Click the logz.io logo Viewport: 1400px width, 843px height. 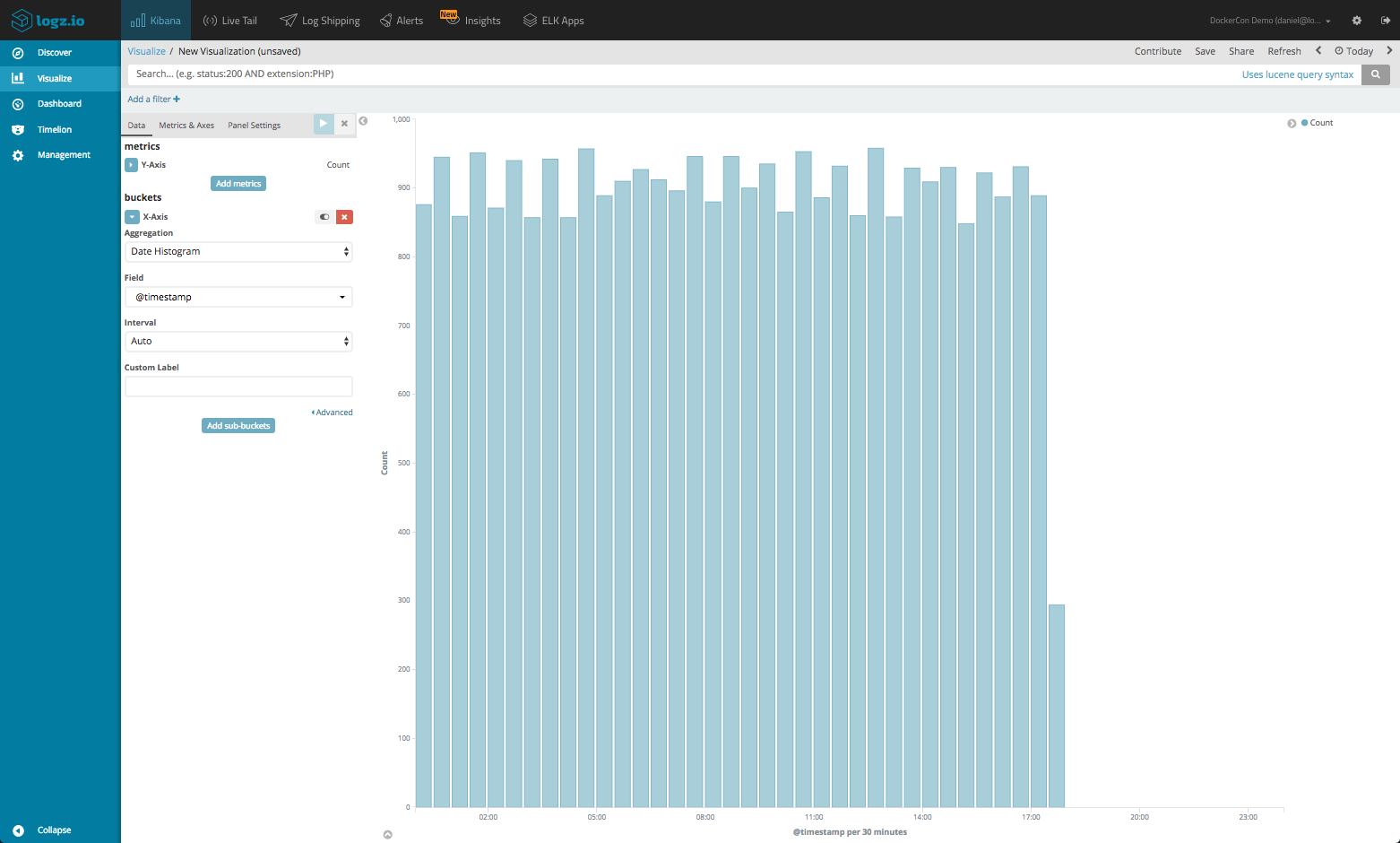pyautogui.click(x=48, y=20)
